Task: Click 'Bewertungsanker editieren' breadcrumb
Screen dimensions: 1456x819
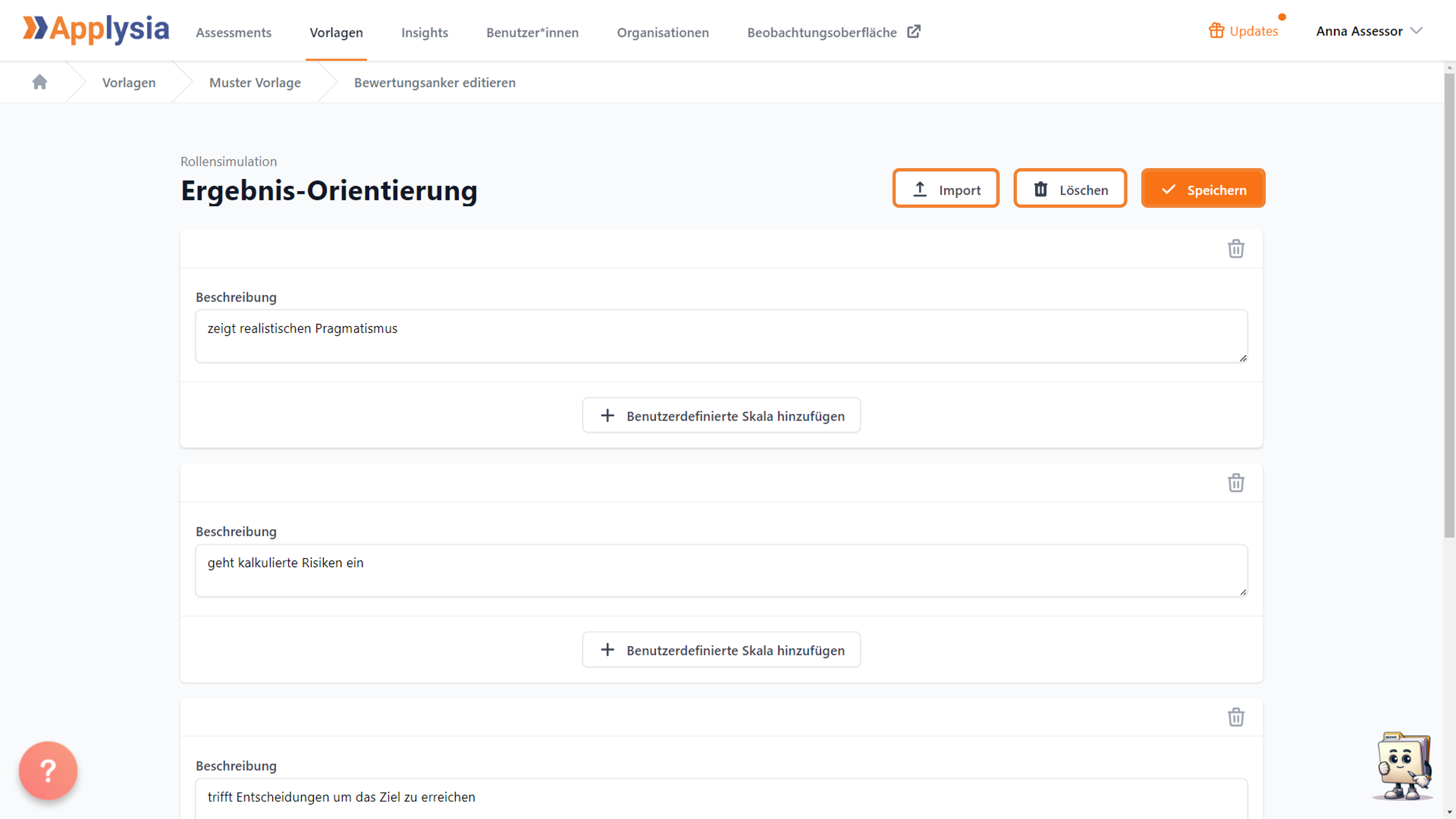Action: pos(435,82)
